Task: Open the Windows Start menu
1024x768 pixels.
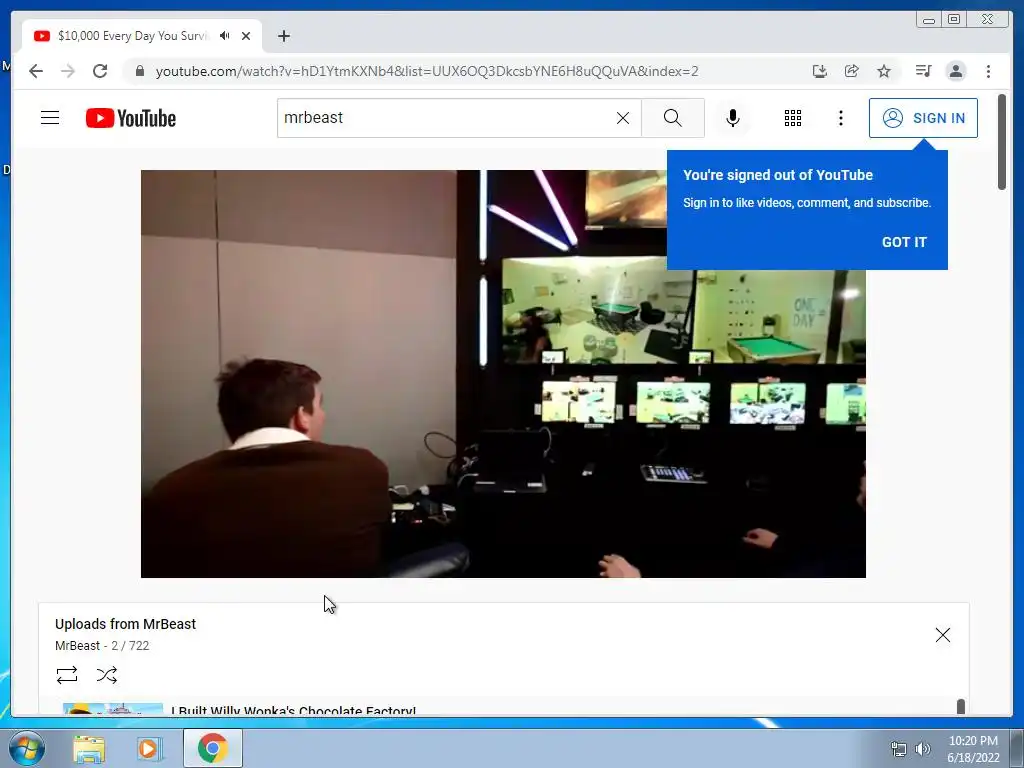Action: [27, 748]
